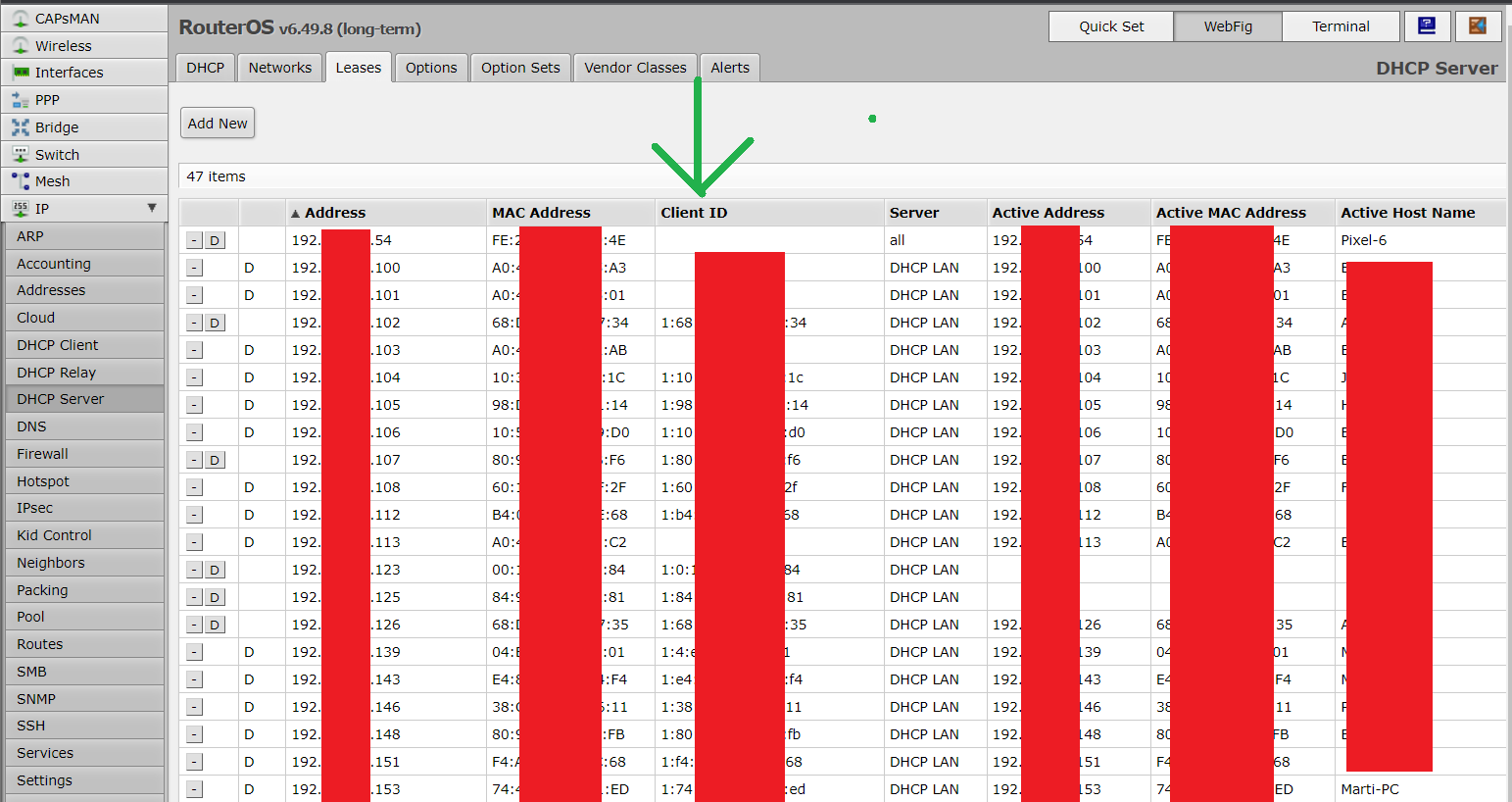This screenshot has width=1512, height=802.
Task: Click the minus button for lease ending .139
Action: pyautogui.click(x=194, y=652)
